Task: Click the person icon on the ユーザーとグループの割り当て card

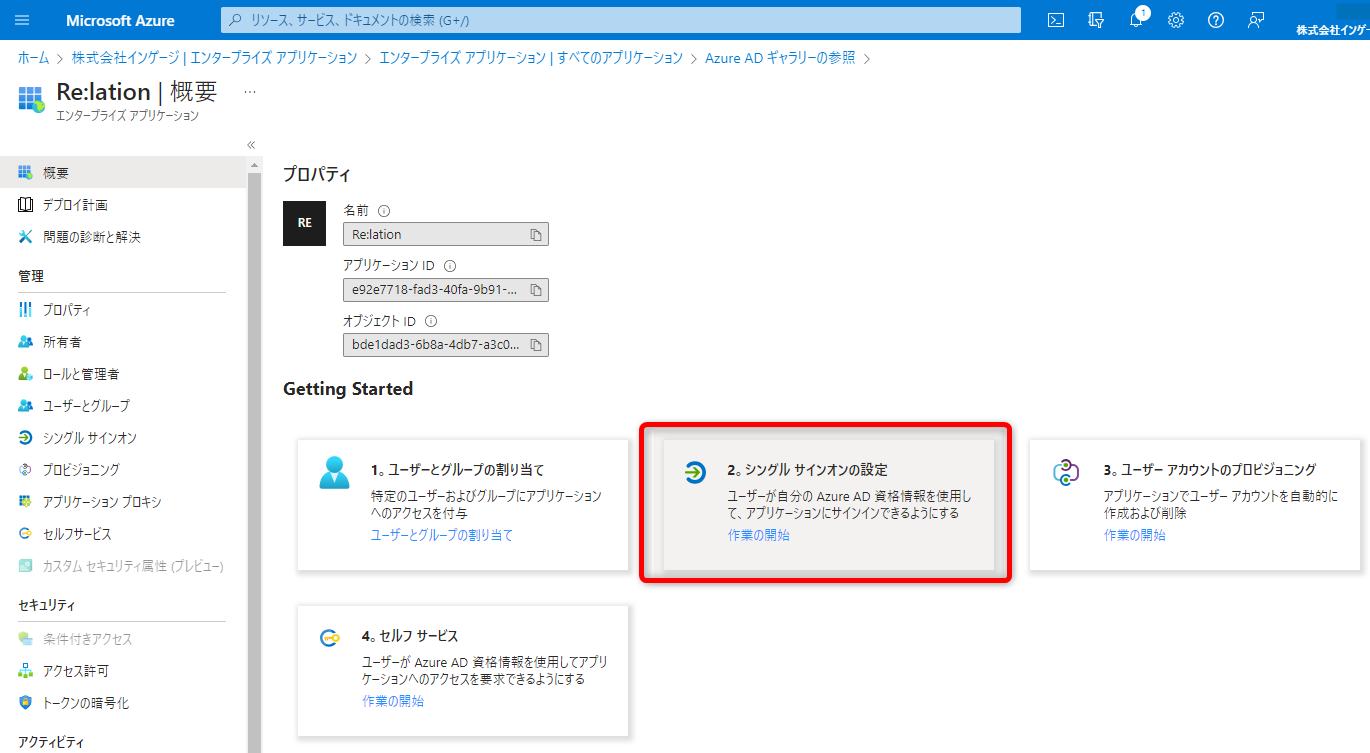Action: (x=334, y=471)
